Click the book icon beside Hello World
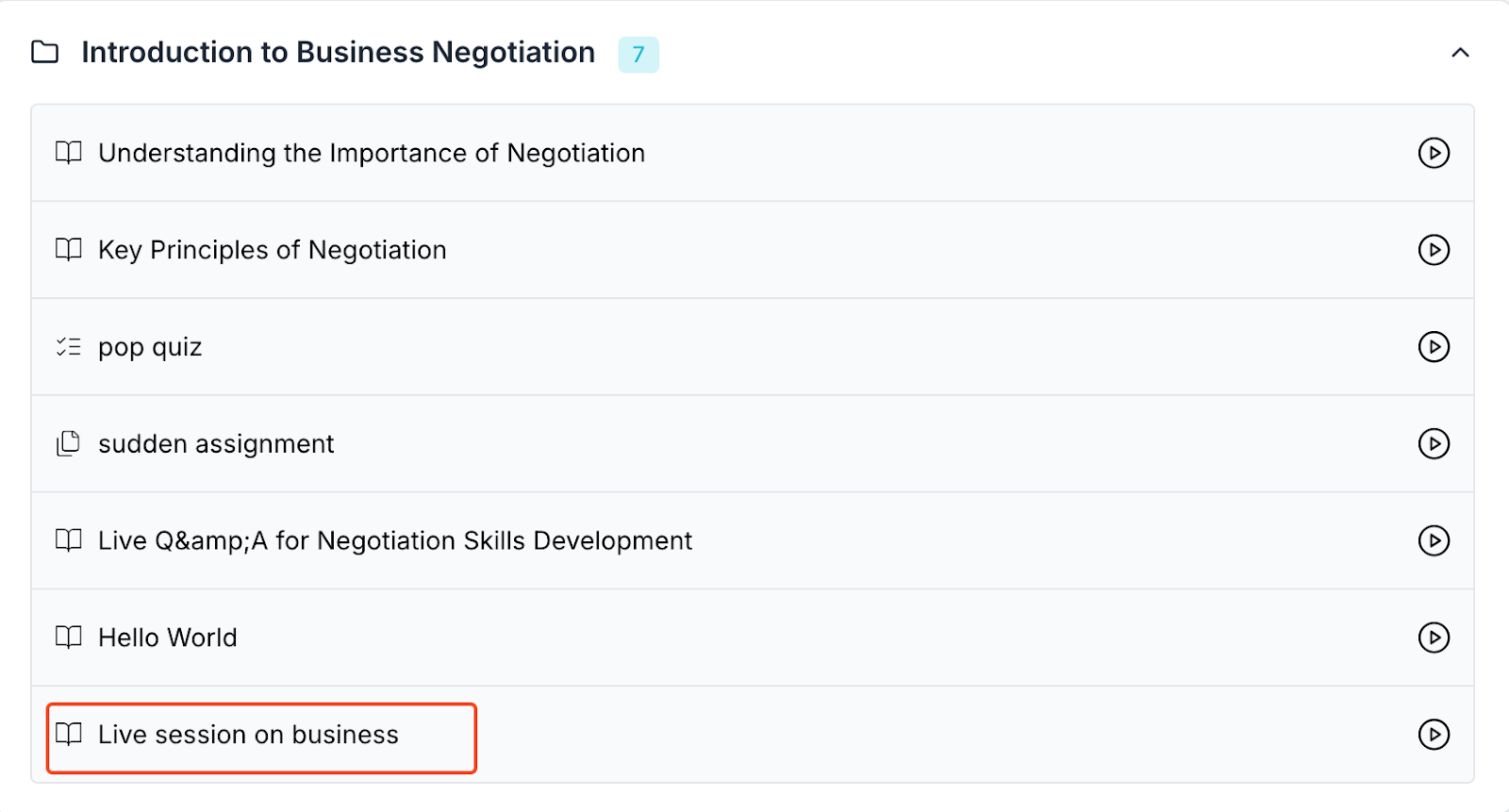 click(x=67, y=638)
